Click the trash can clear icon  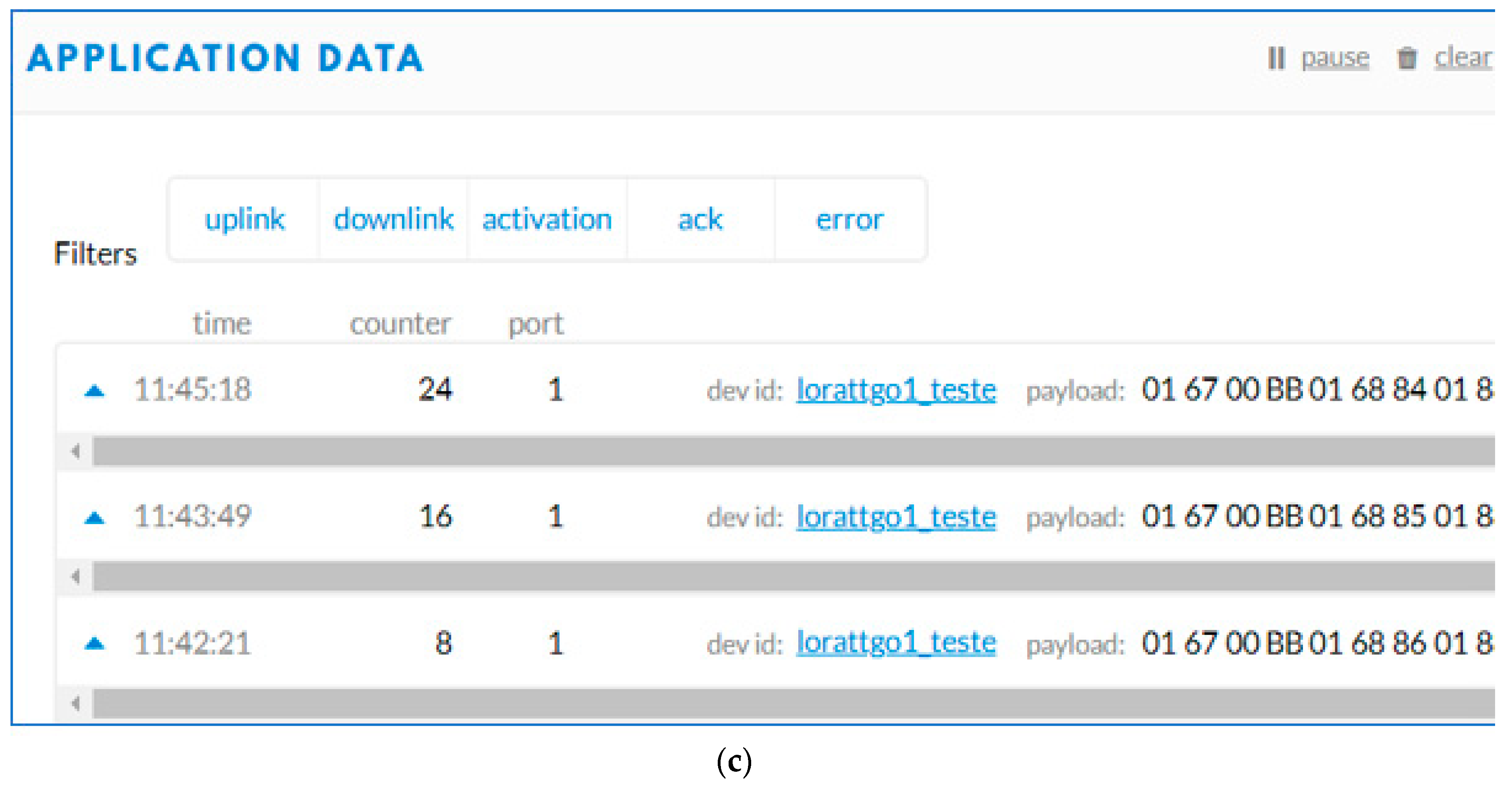pyautogui.click(x=1407, y=58)
